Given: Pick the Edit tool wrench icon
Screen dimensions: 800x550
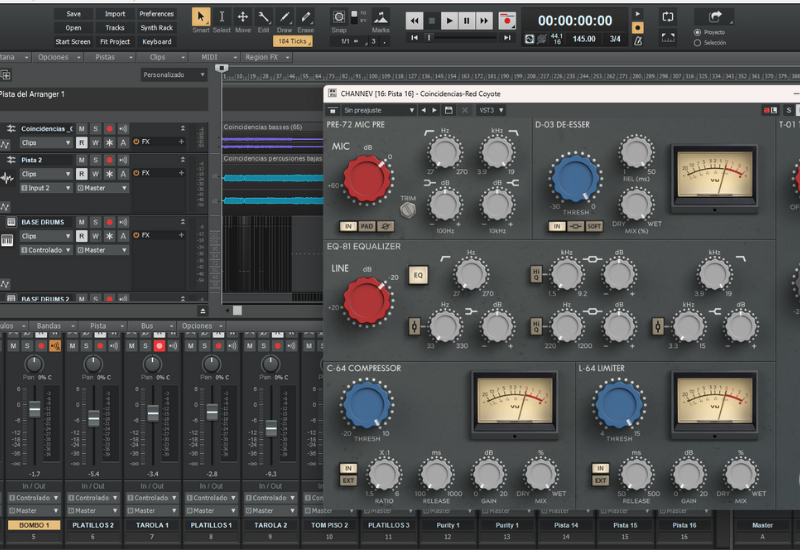Looking at the screenshot, I should [x=263, y=17].
